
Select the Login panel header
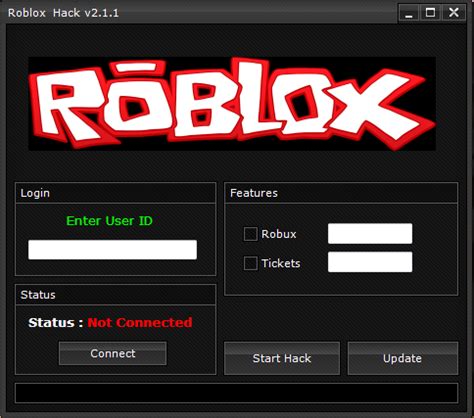click(x=115, y=193)
